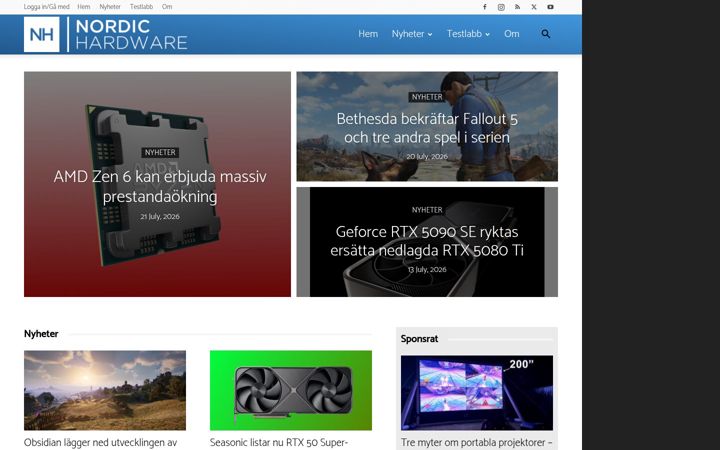
Task: Open the Bethesda bekräftar Fallout 5 article
Action: tap(427, 128)
